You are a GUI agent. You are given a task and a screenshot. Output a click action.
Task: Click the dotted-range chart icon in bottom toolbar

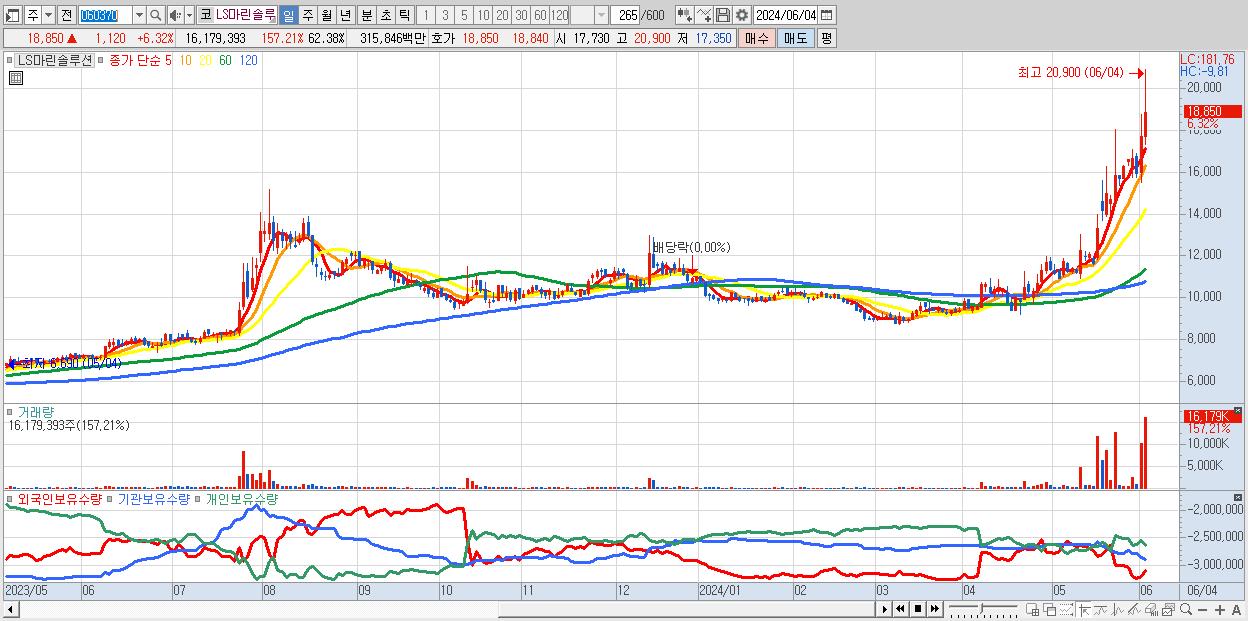(1066, 609)
